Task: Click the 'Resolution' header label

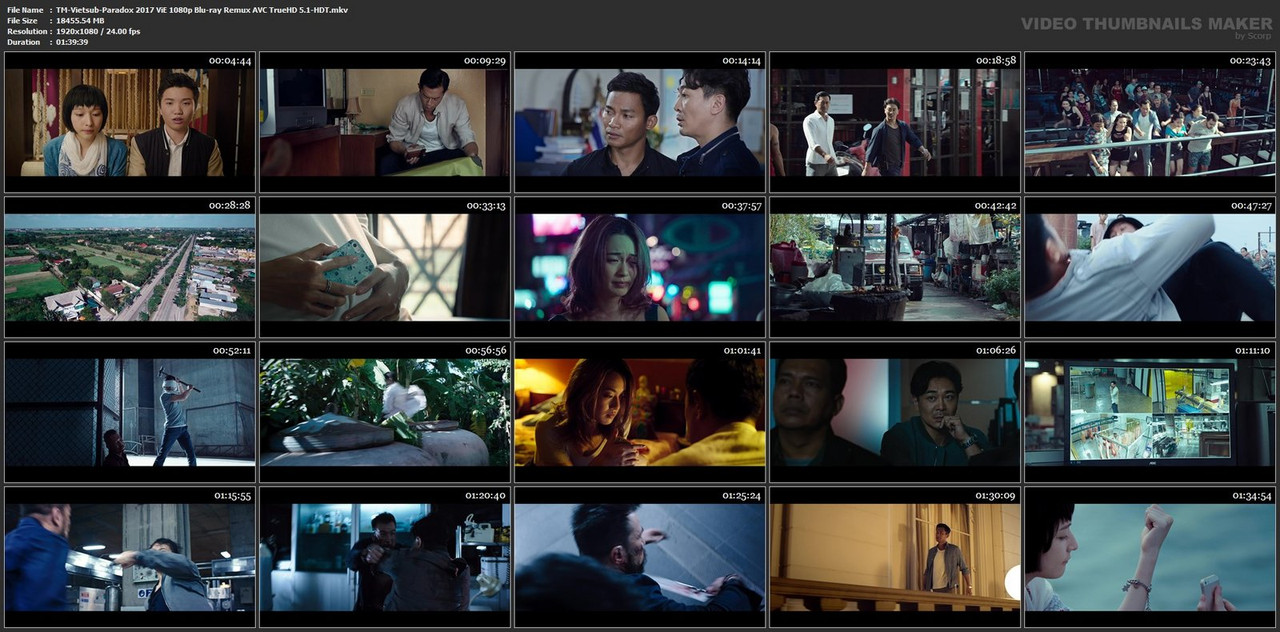Action: [x=25, y=32]
